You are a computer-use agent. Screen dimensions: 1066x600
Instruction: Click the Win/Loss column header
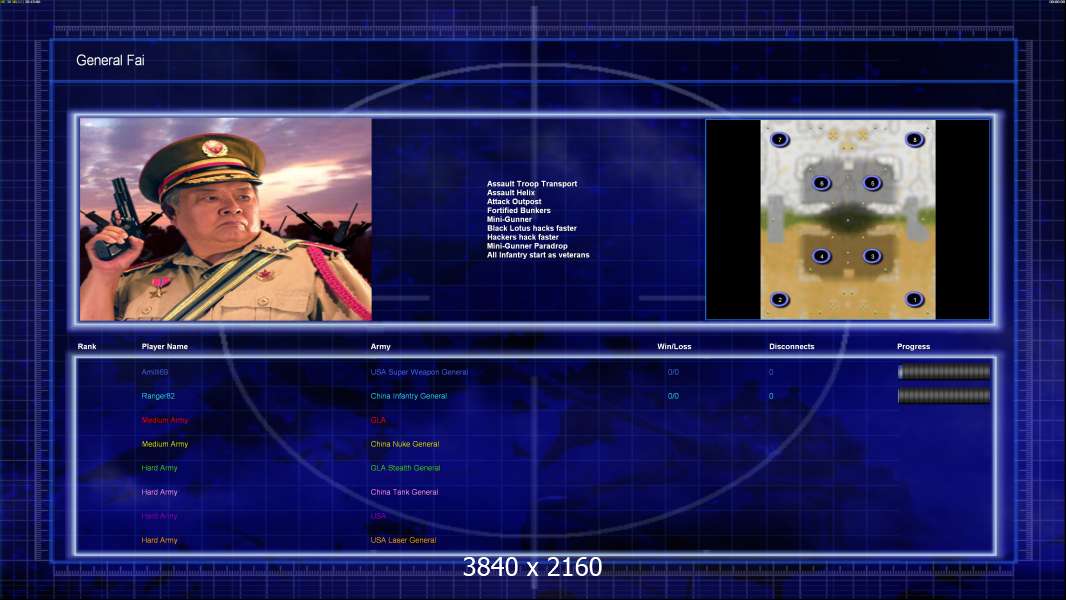point(674,347)
